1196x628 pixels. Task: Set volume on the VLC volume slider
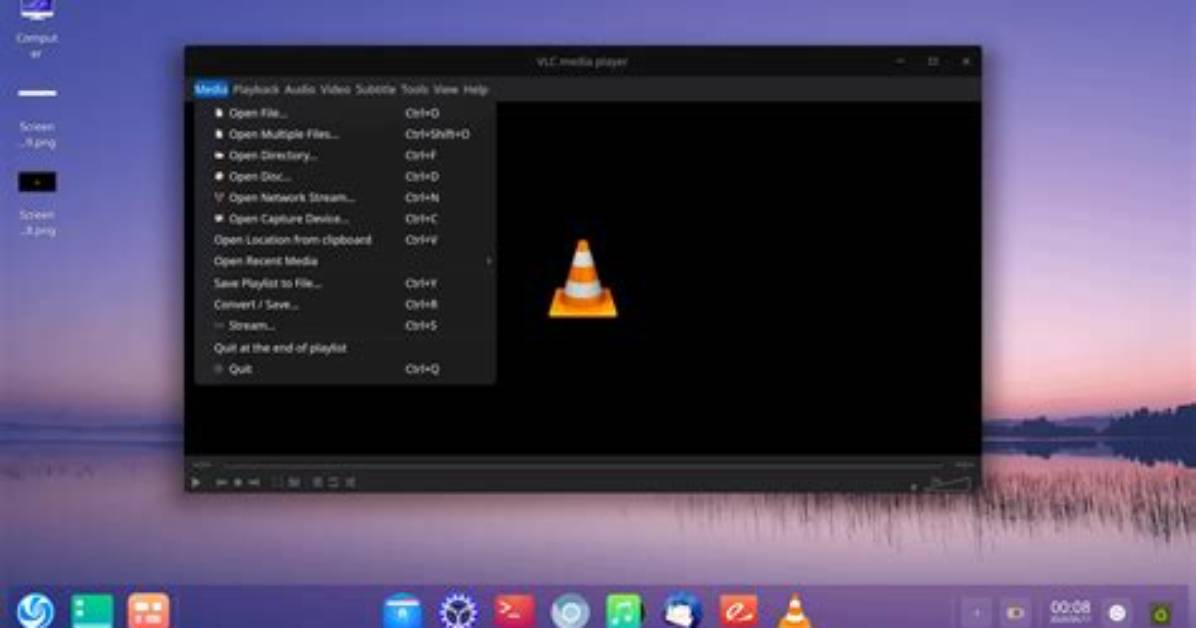948,484
